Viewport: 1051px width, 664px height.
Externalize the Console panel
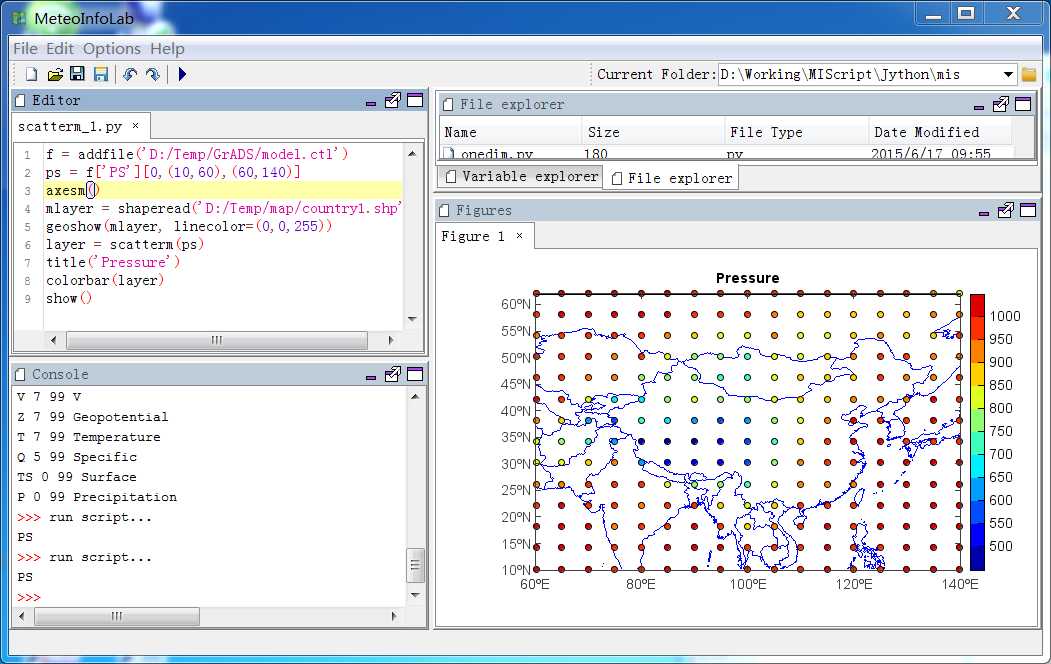point(393,375)
